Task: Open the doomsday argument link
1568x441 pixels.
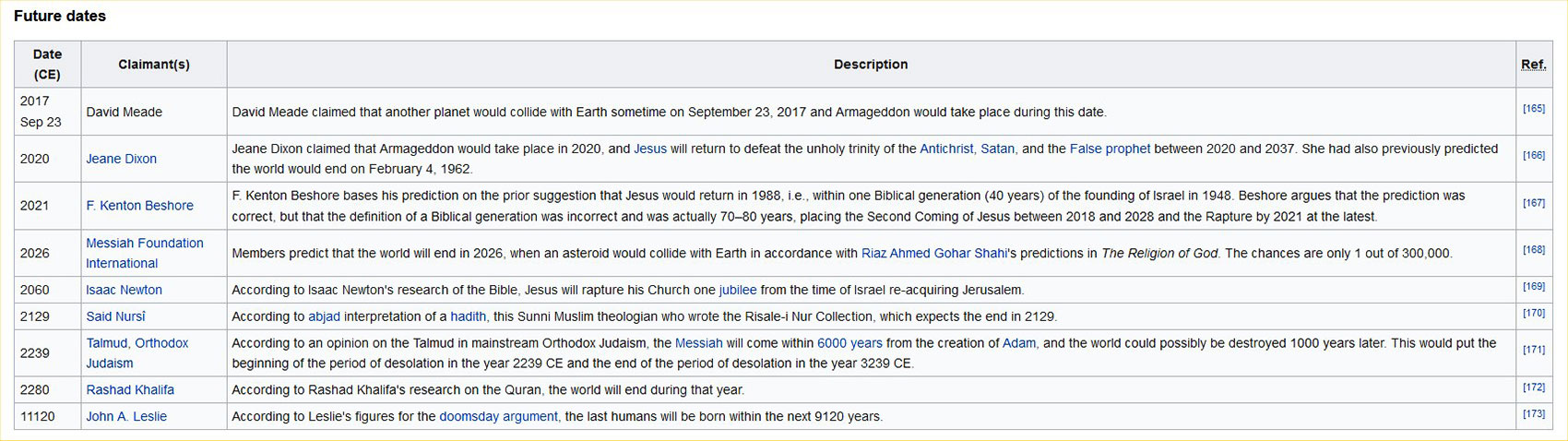Action: point(498,417)
